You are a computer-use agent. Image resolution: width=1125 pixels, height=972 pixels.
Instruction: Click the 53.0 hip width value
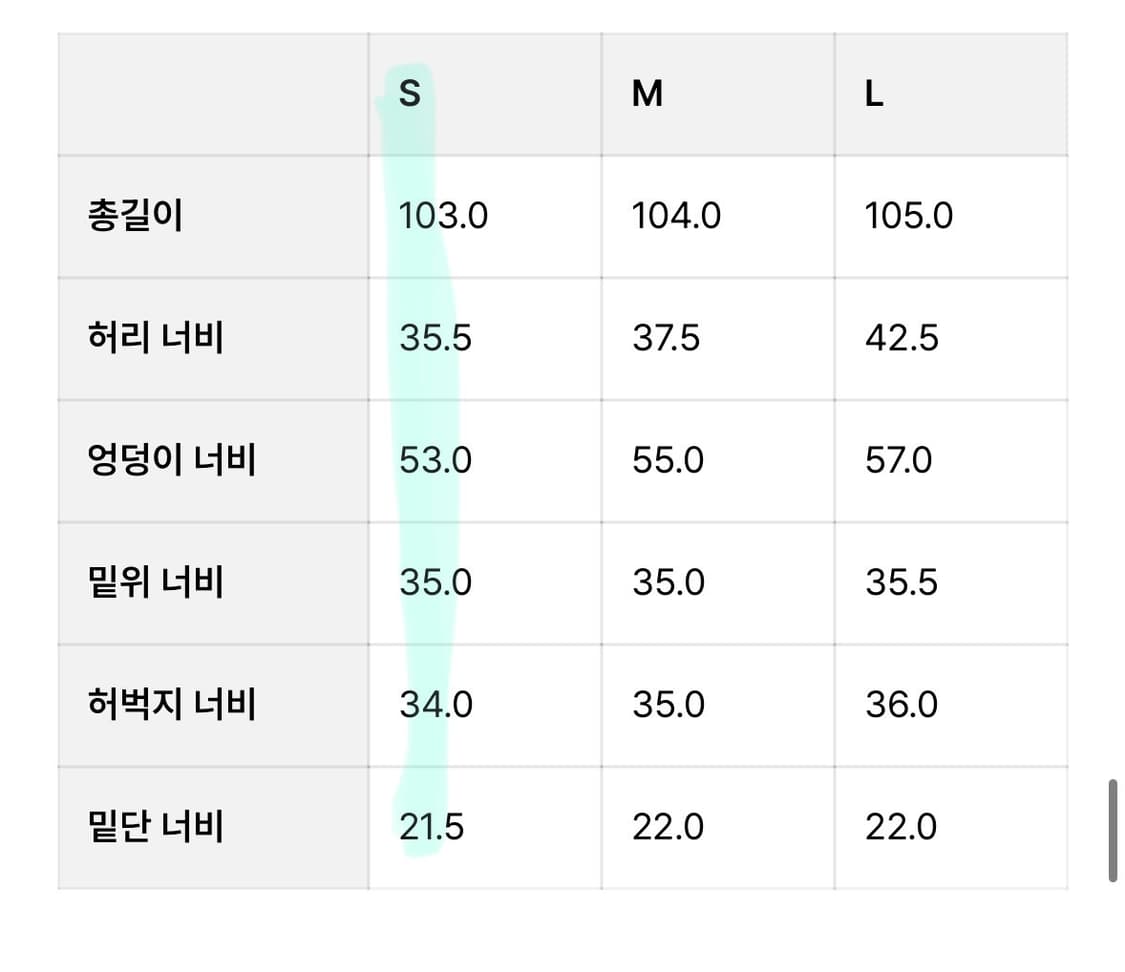pos(435,460)
